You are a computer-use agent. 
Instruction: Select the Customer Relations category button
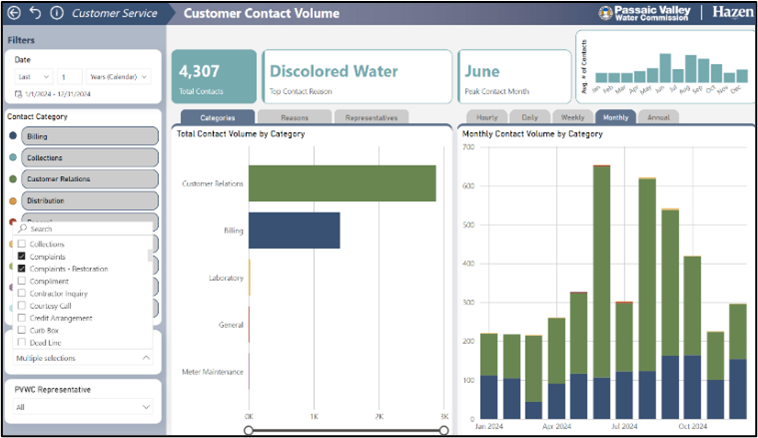(88, 179)
